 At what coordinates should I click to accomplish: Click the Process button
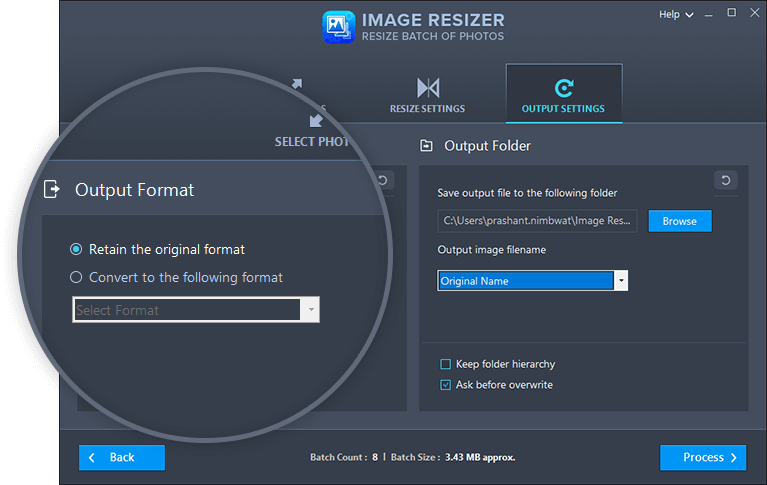coord(703,458)
